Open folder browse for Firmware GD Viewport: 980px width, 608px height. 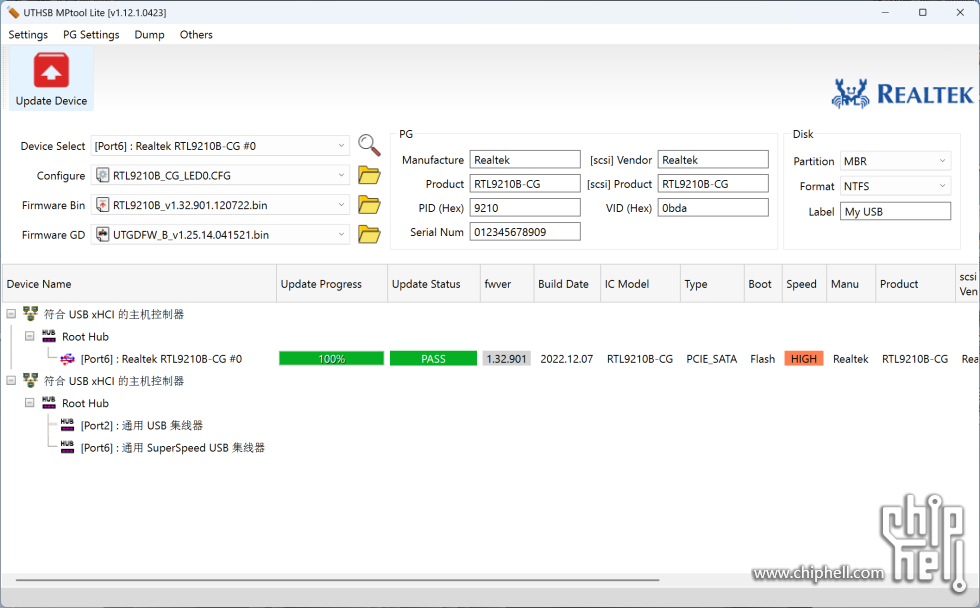pos(369,234)
